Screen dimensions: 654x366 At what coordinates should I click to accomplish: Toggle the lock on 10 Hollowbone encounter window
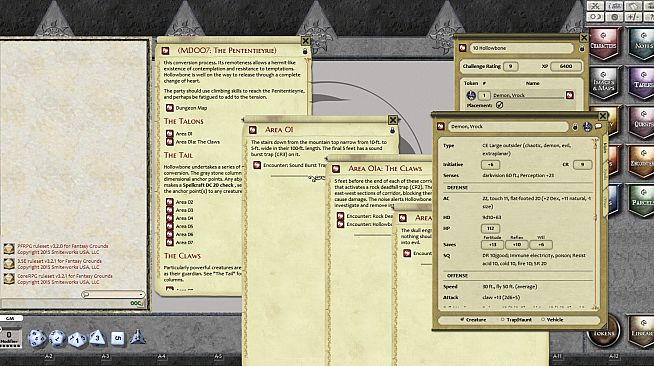(582, 48)
